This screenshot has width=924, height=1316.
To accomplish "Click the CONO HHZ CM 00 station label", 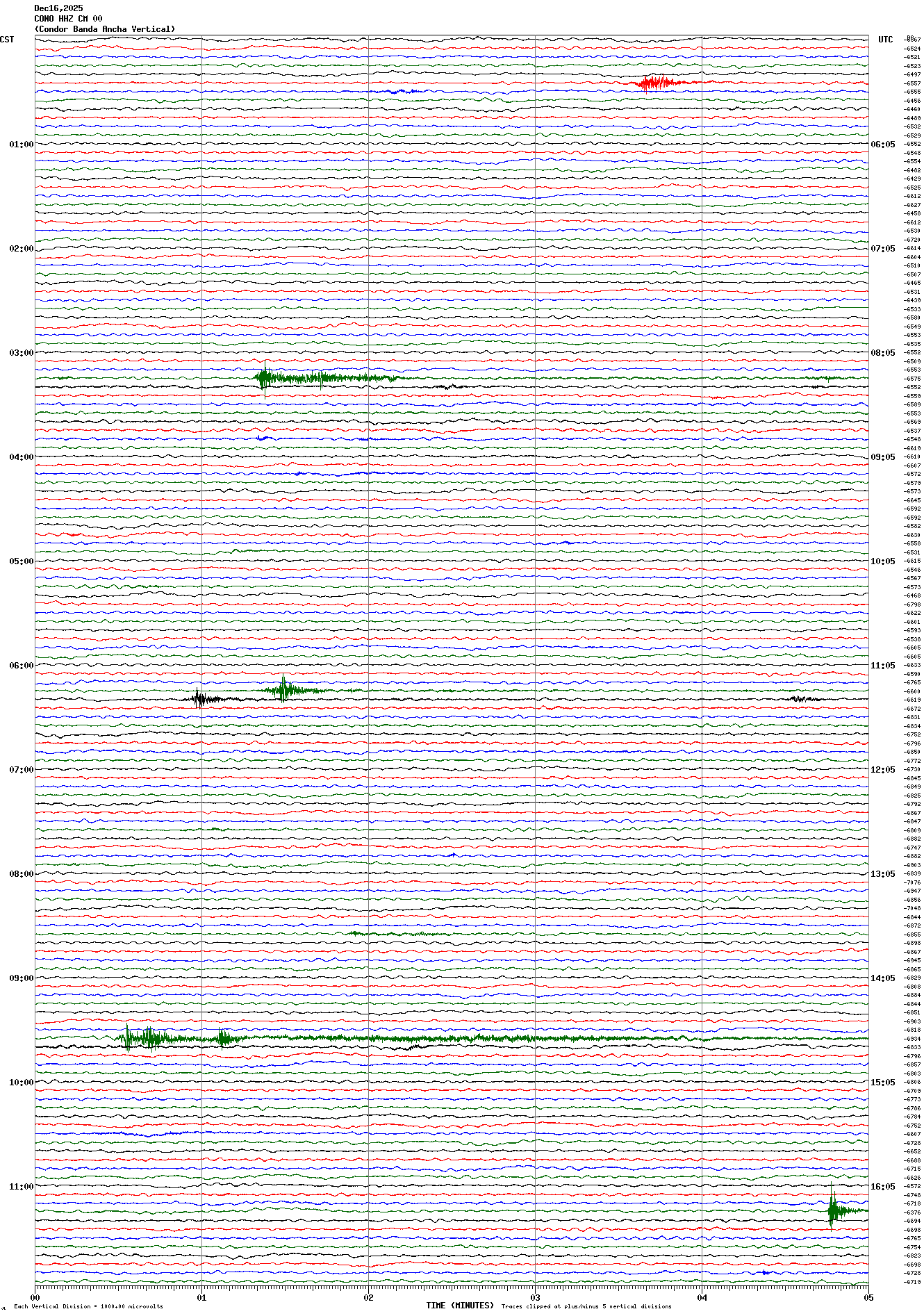I will point(68,19).
